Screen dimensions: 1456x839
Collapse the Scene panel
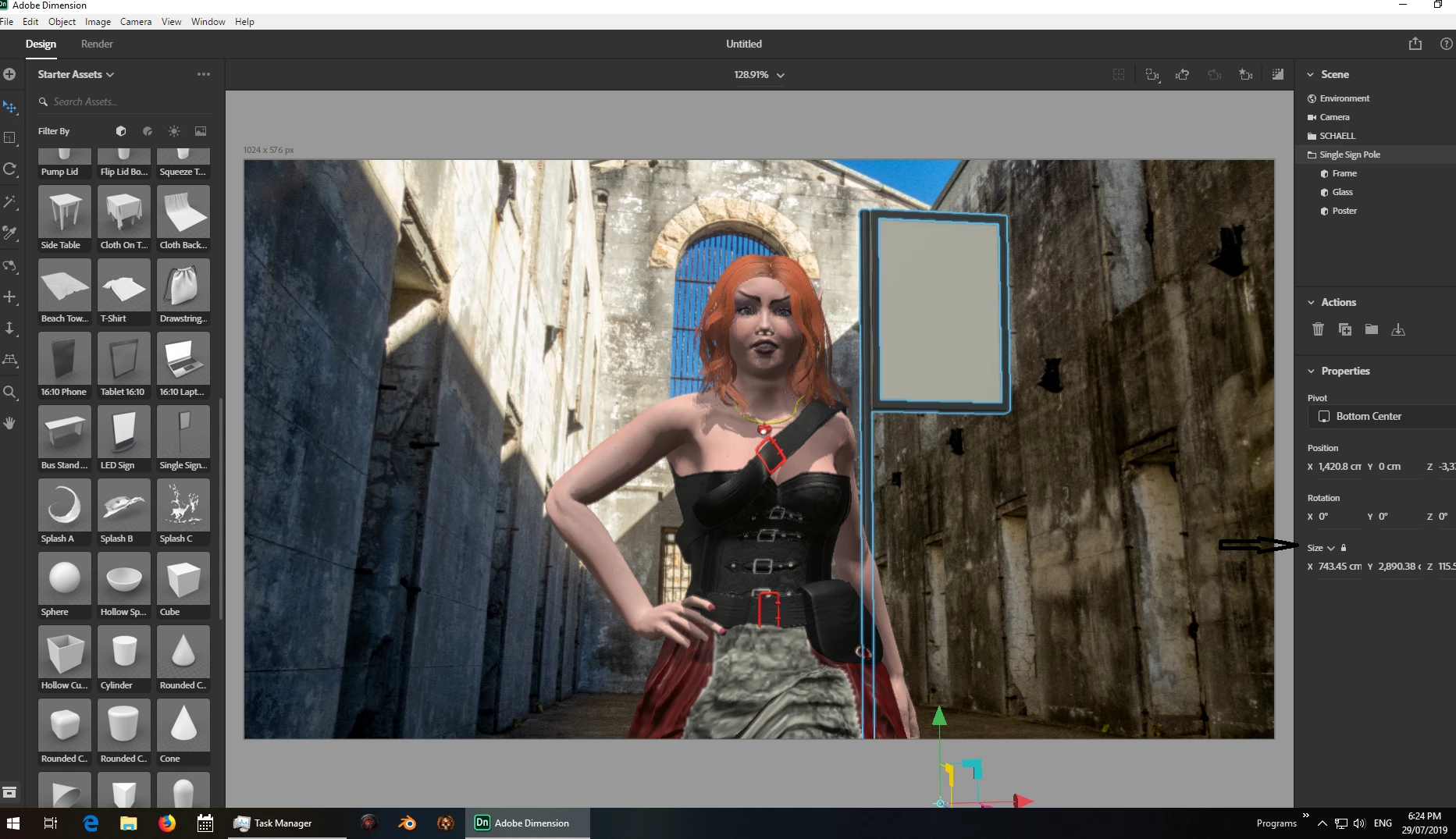click(x=1311, y=74)
